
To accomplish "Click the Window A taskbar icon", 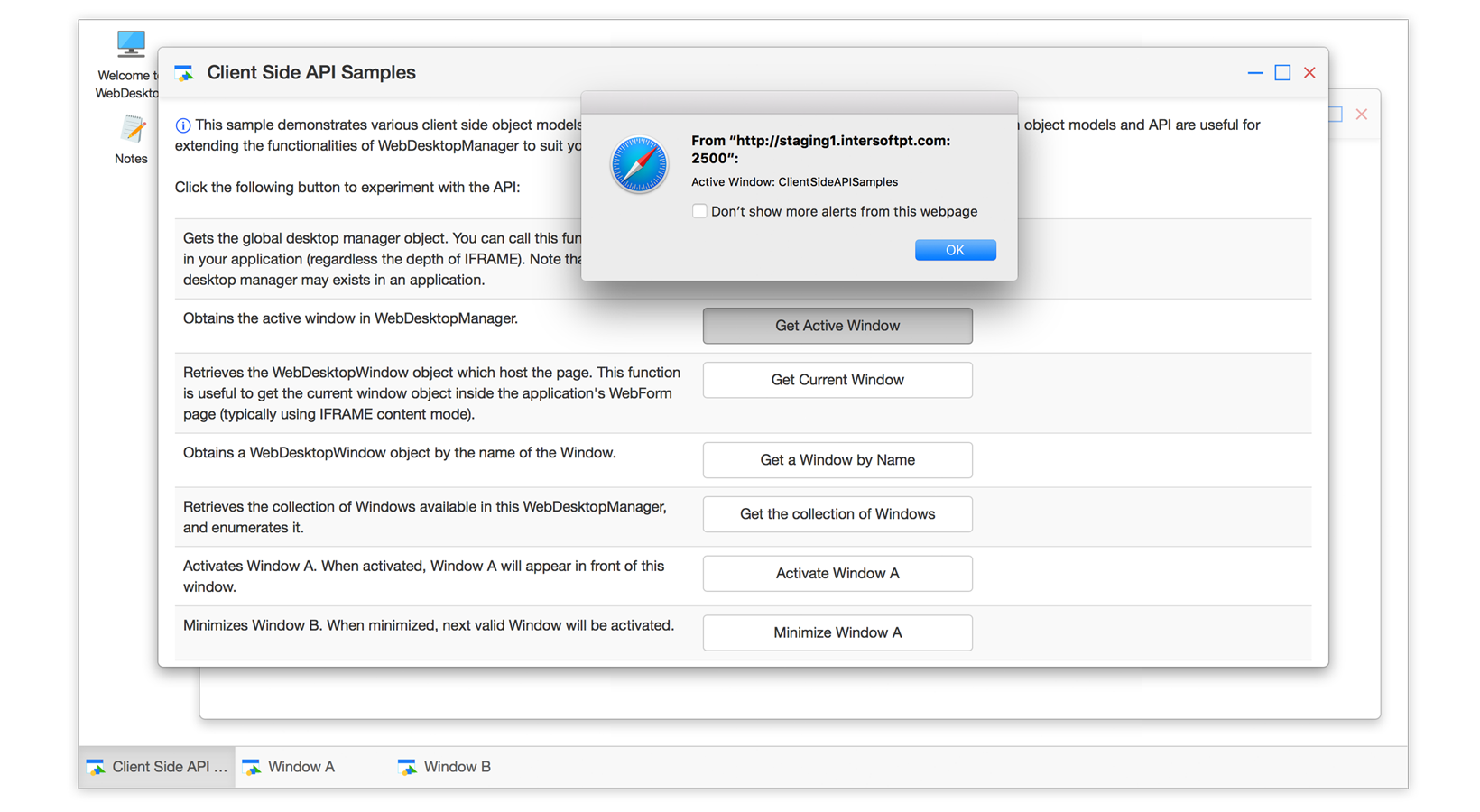I will (x=252, y=767).
